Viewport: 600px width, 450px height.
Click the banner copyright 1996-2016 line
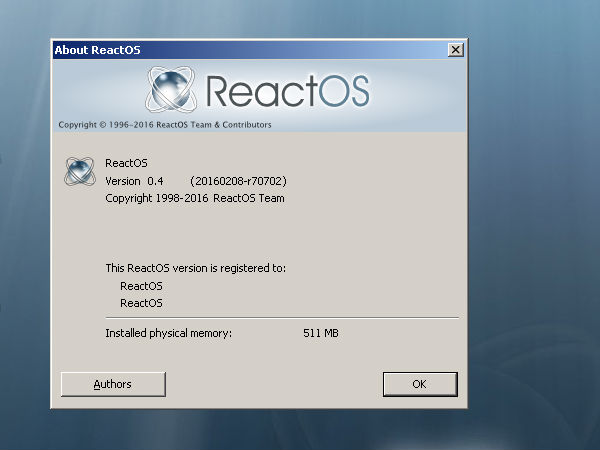[165, 125]
